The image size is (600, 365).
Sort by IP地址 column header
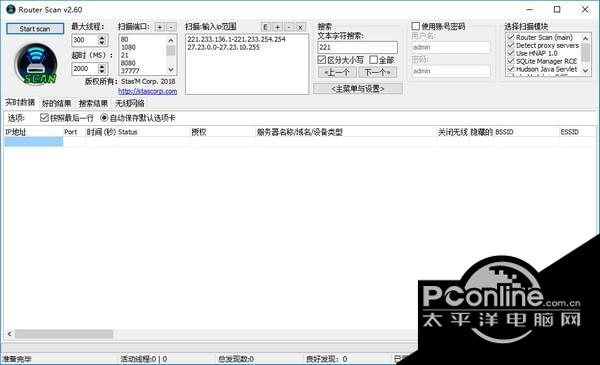34,132
